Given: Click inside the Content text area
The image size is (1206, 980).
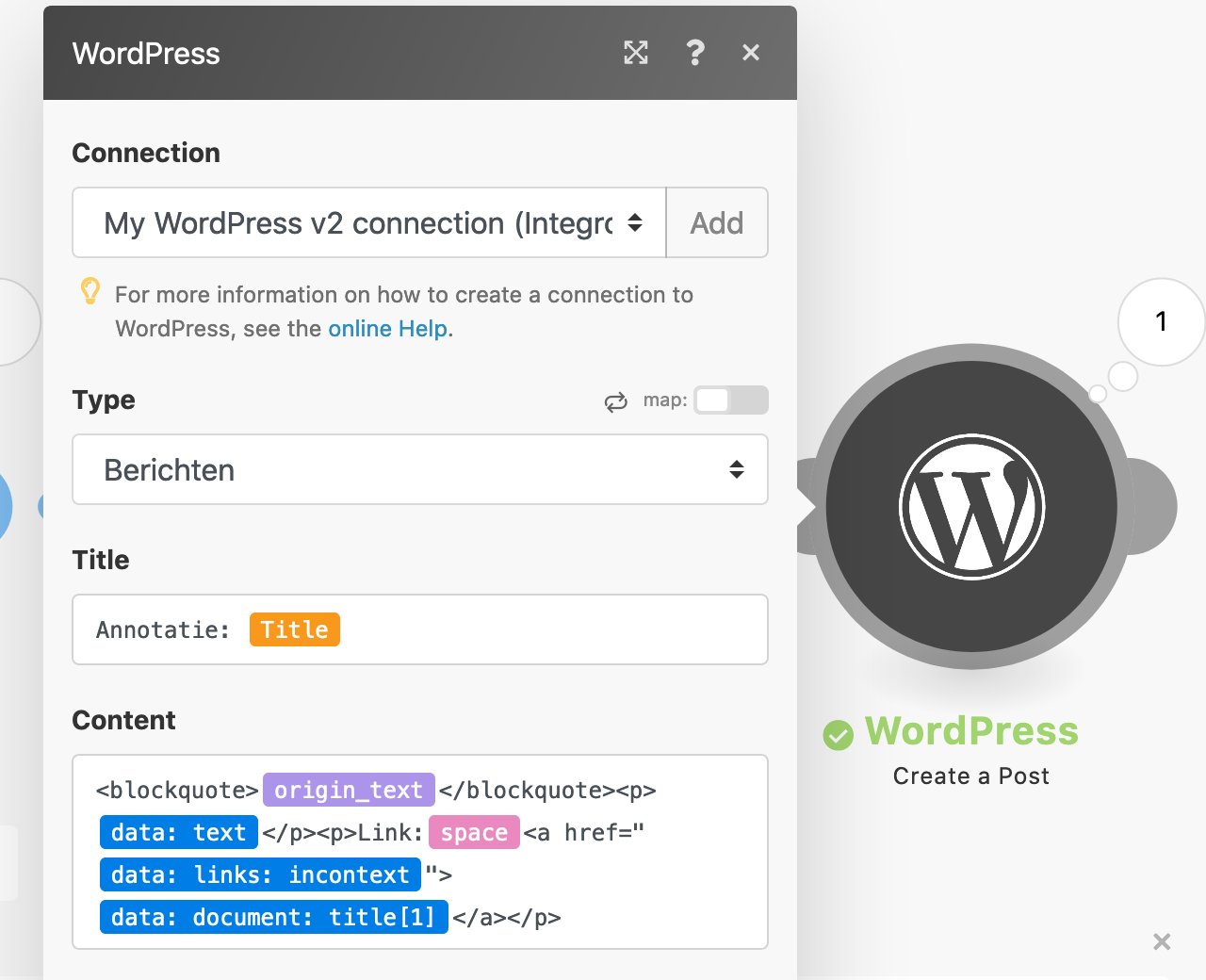Looking at the screenshot, I should [420, 852].
